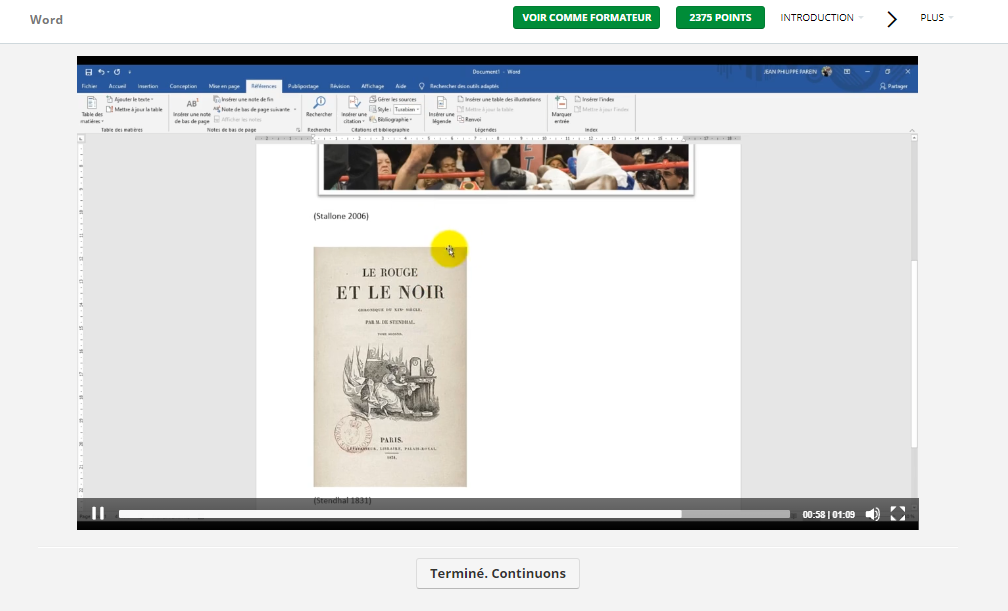Viewport: 1008px width, 611px height.
Task: Click 'Insérer une note de fin'
Action: point(244,100)
